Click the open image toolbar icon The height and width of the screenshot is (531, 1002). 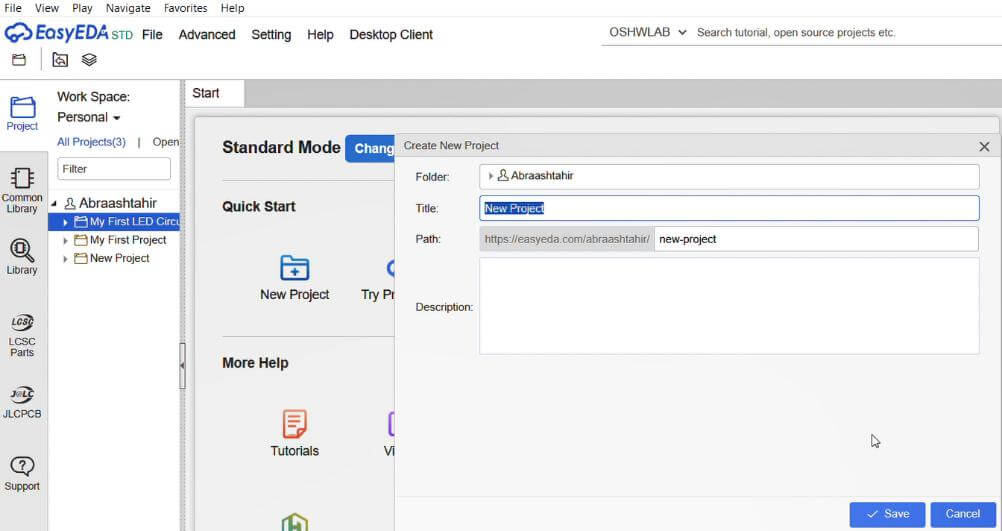[x=60, y=60]
